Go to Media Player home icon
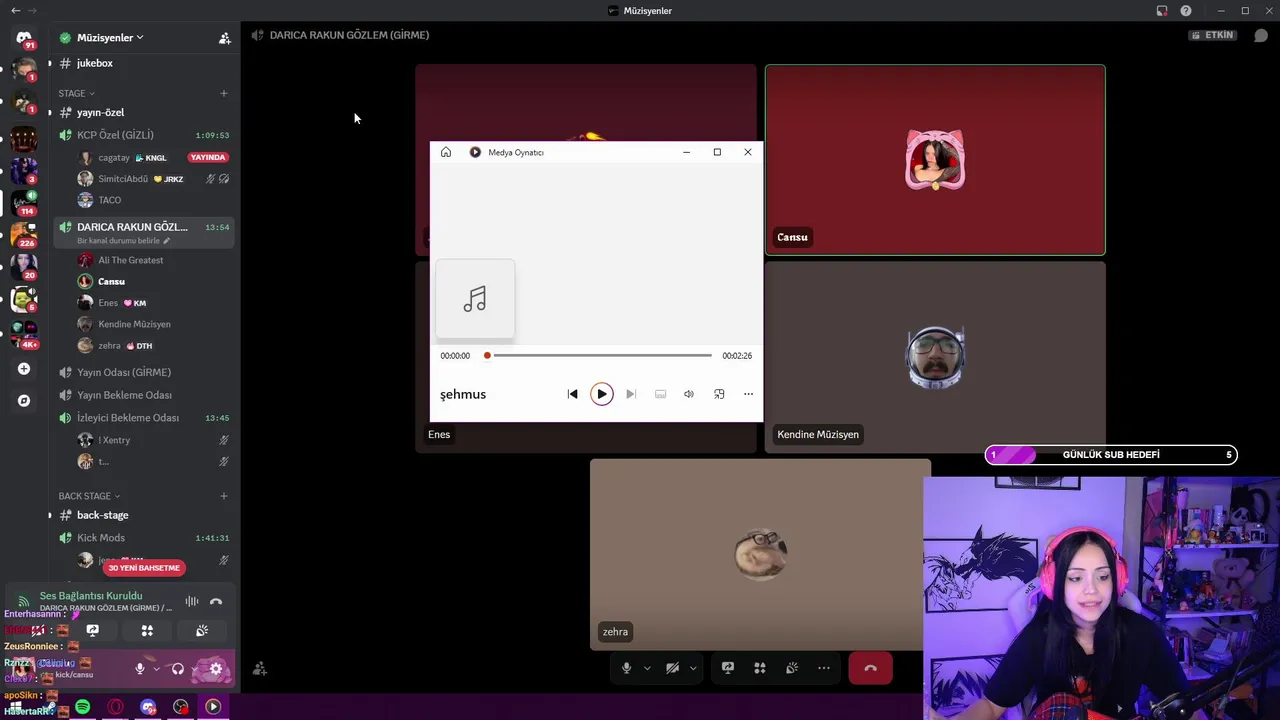Viewport: 1280px width, 720px height. pos(446,152)
